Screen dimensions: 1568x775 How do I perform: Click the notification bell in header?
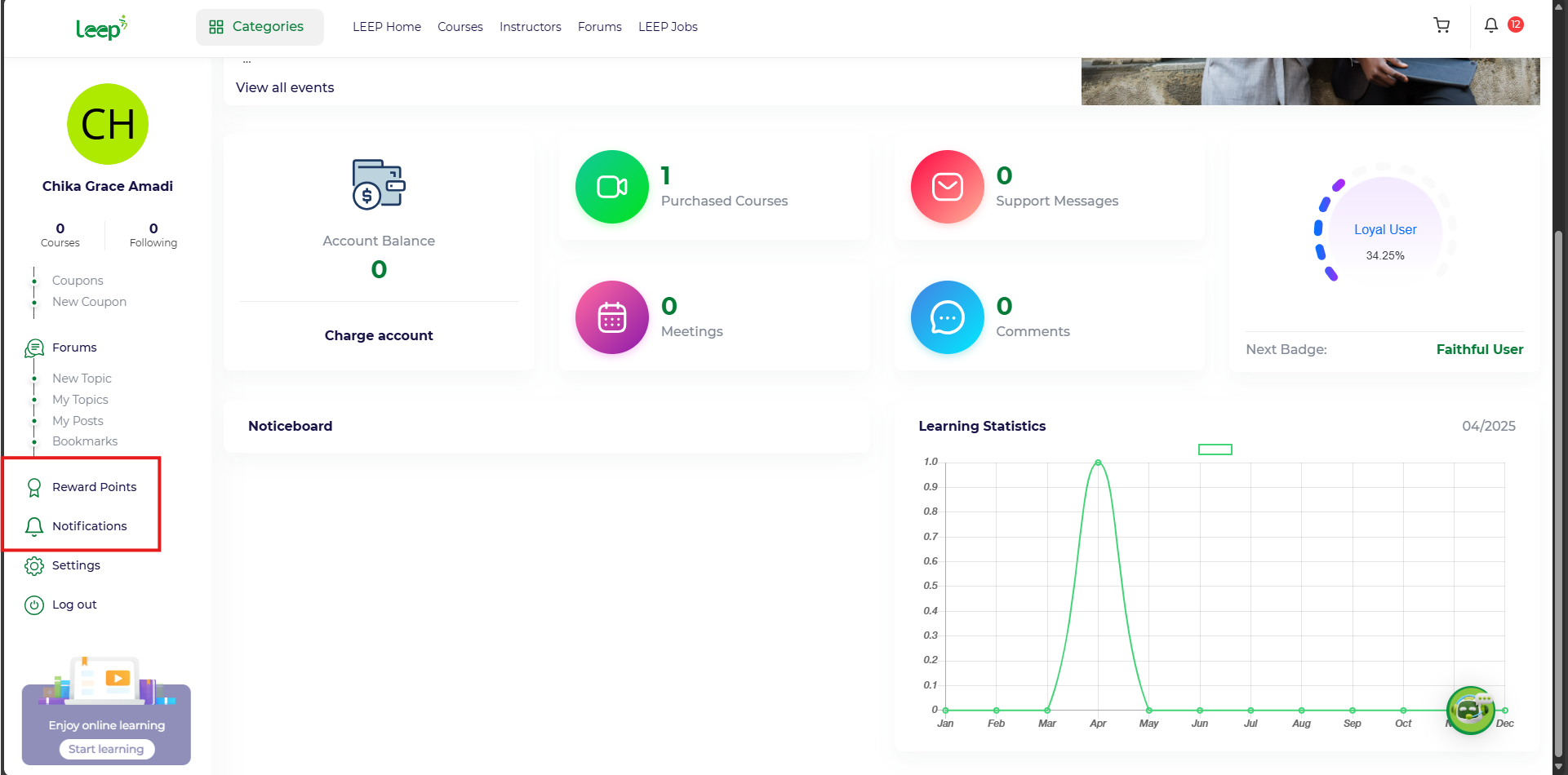(1490, 25)
